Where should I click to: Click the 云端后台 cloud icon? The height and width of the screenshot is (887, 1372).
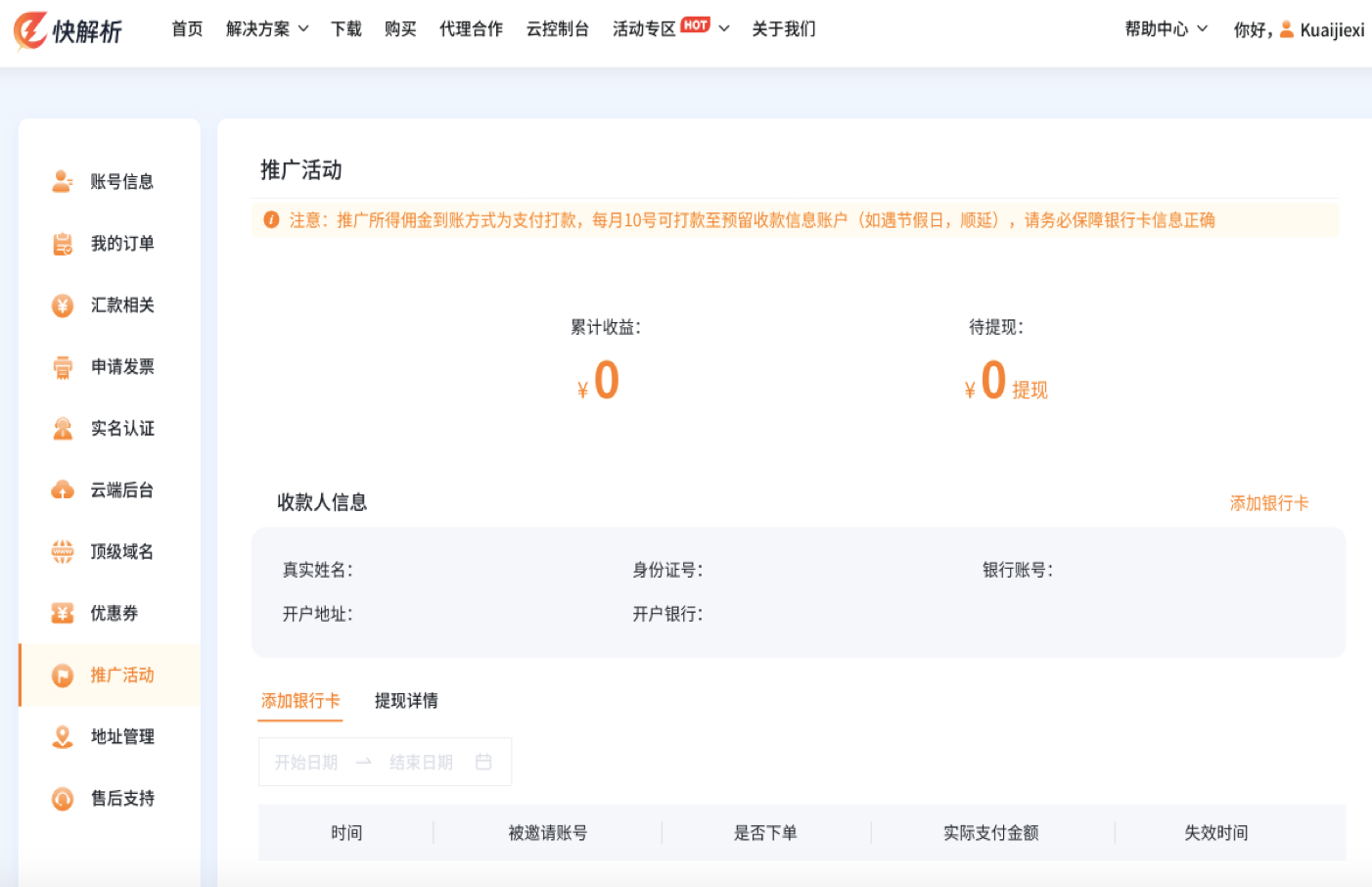[x=63, y=490]
